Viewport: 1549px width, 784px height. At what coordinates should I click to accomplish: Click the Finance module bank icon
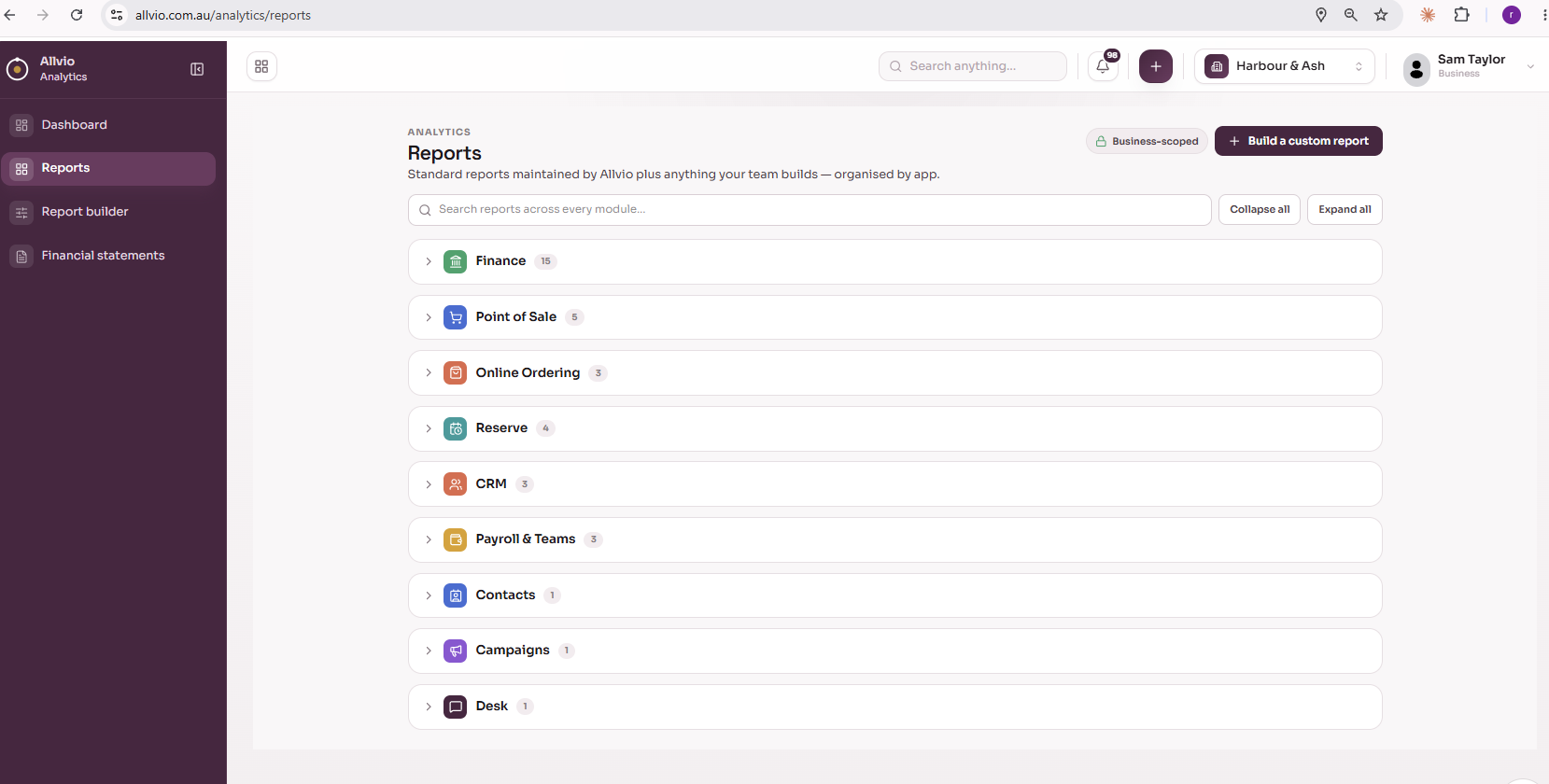(456, 261)
